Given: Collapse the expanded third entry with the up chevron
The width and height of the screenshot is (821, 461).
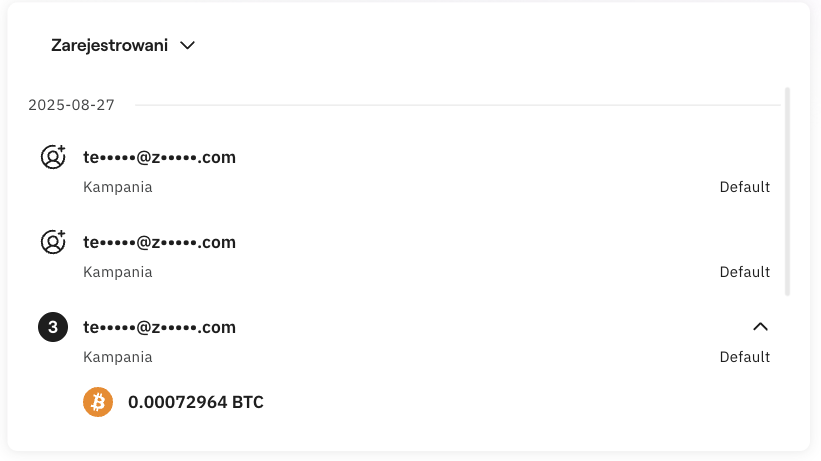Looking at the screenshot, I should click(x=760, y=326).
